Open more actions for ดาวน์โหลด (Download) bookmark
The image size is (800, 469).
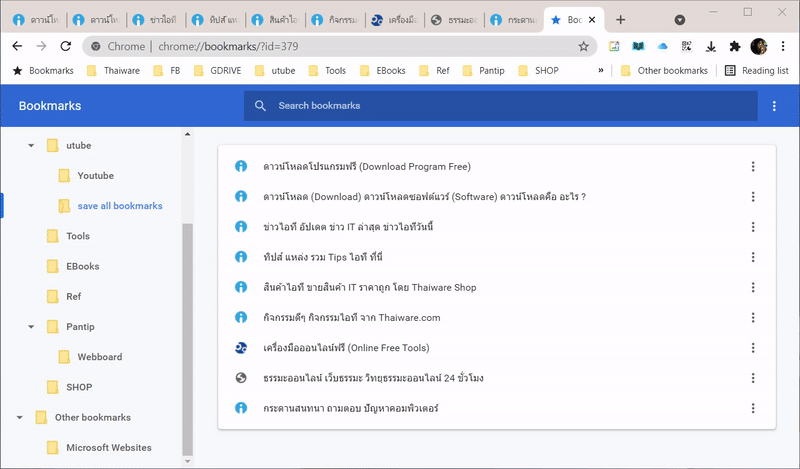pyautogui.click(x=753, y=196)
